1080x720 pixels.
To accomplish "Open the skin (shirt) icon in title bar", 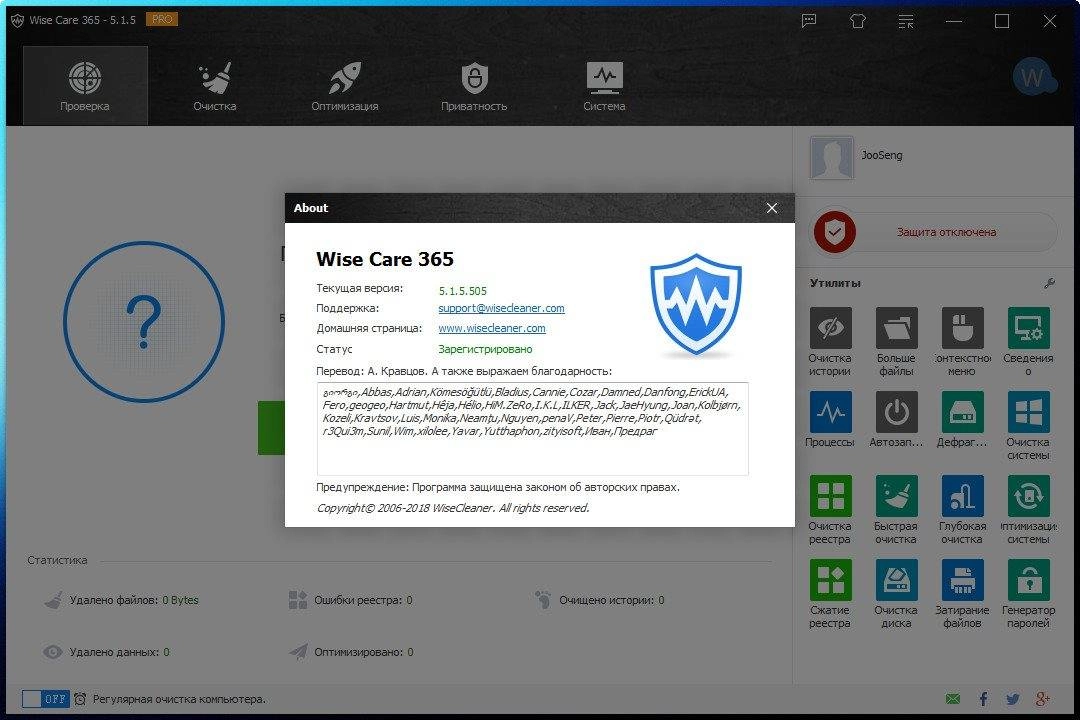I will (858, 21).
